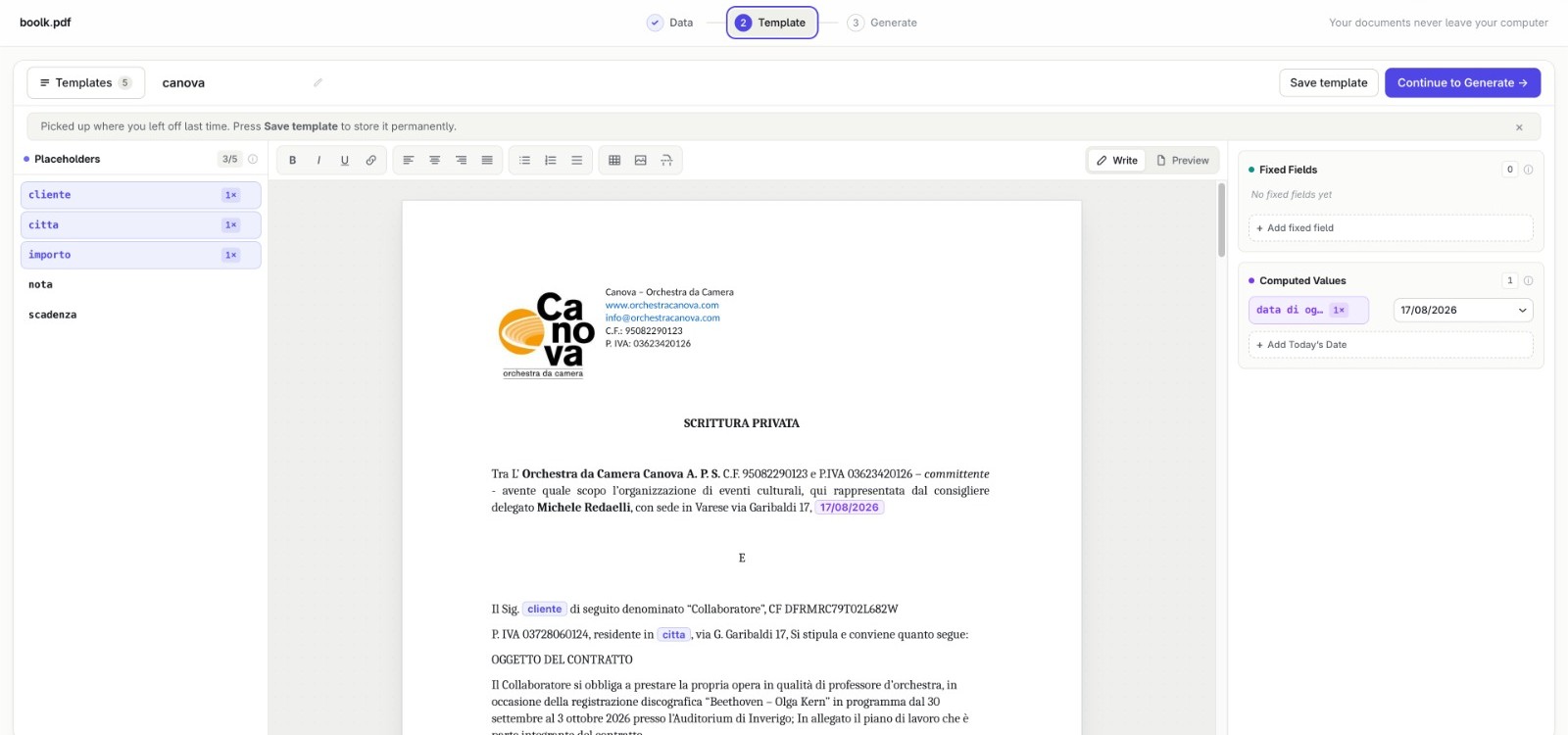Insert numbered list
Viewport: 1568px width, 735px height.
(x=551, y=161)
